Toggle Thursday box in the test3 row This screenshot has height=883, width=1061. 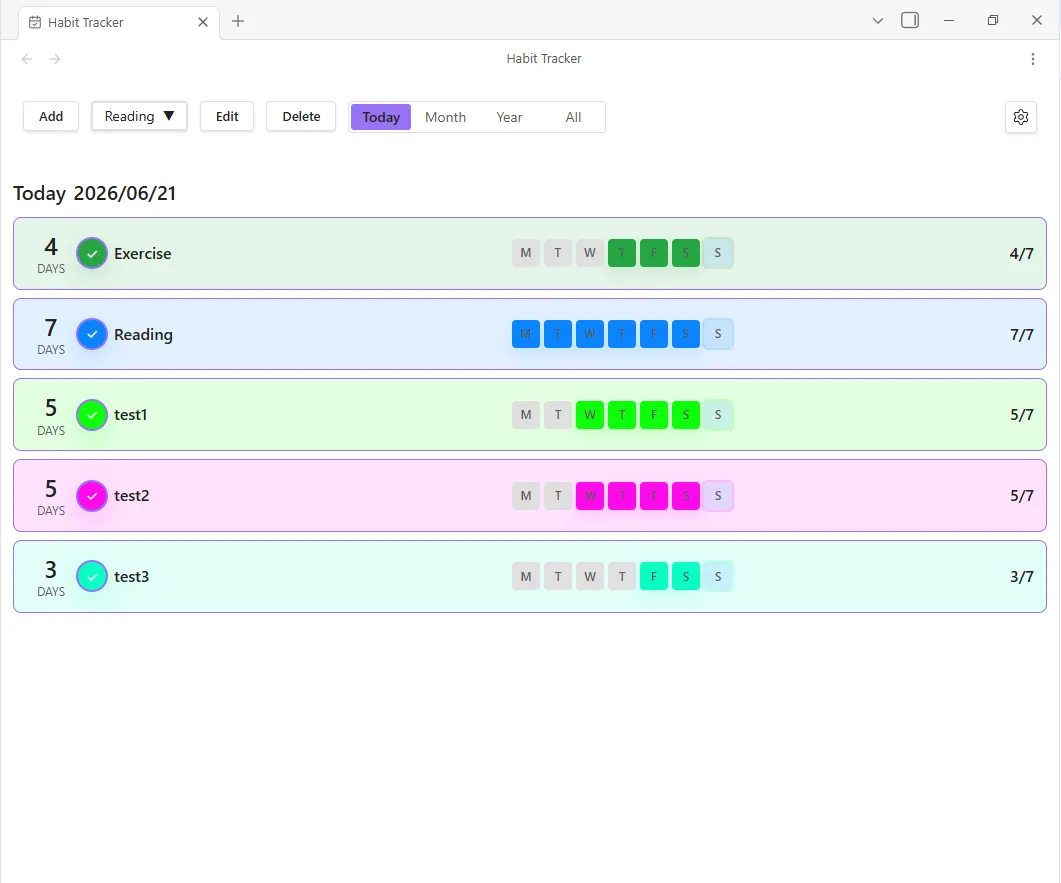622,576
